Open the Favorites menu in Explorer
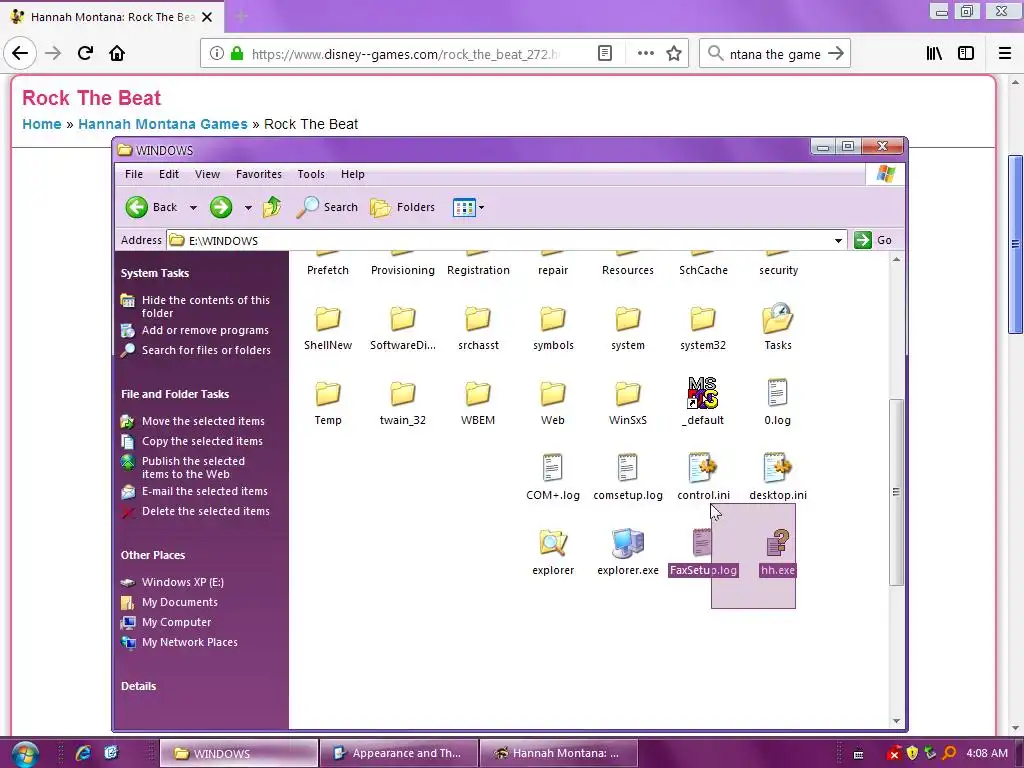 (259, 174)
